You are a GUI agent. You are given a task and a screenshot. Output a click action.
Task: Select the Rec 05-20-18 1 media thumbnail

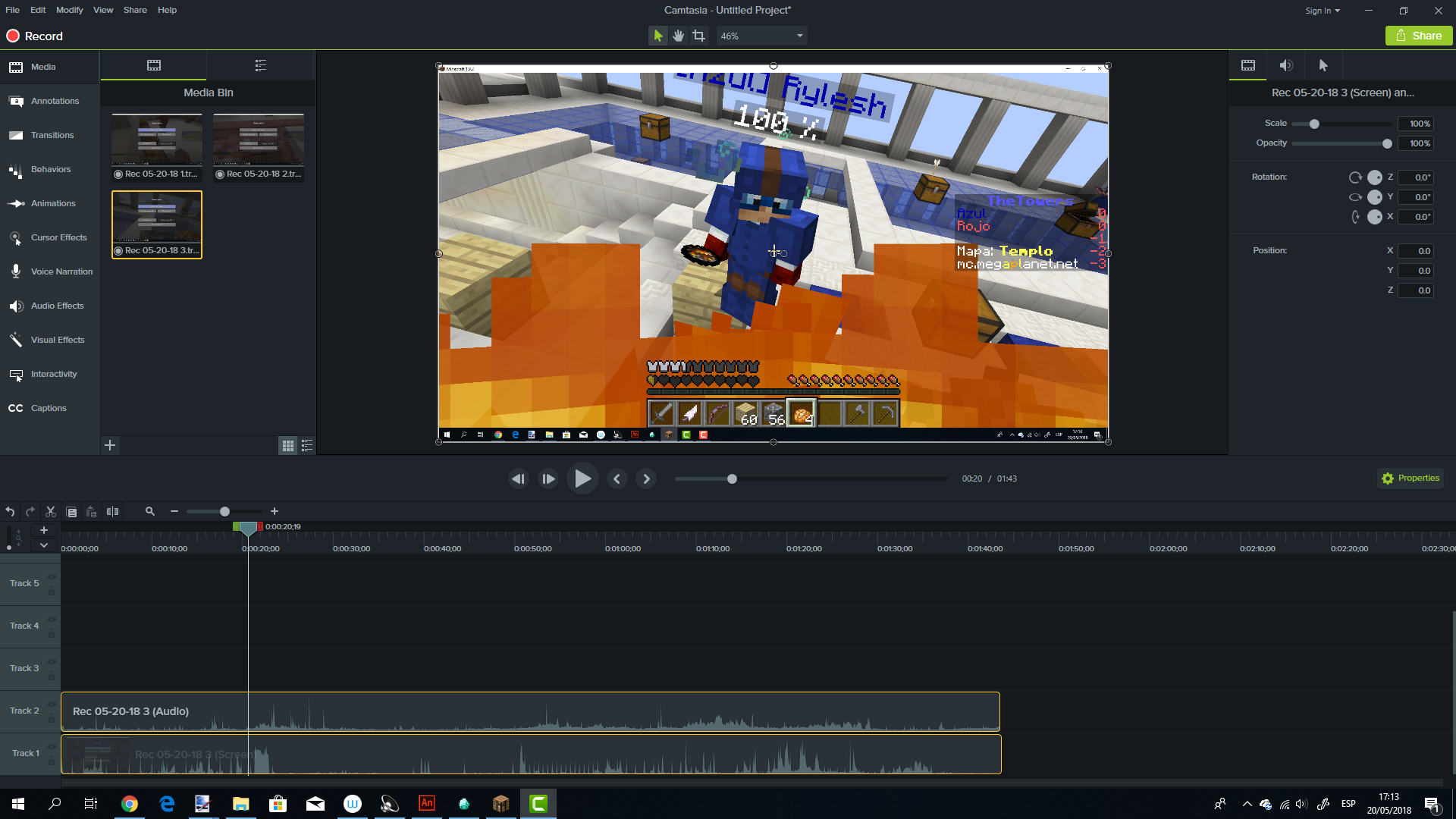(x=157, y=147)
